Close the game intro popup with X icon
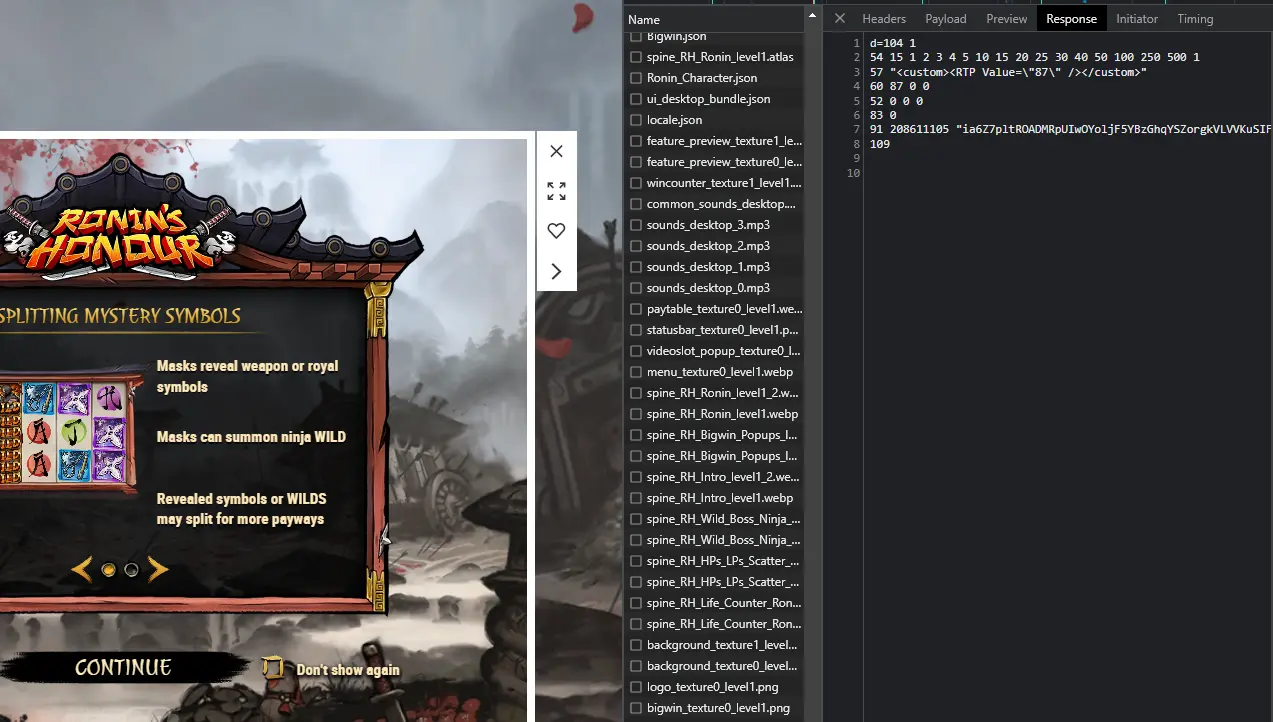The width and height of the screenshot is (1273, 722). click(x=556, y=151)
